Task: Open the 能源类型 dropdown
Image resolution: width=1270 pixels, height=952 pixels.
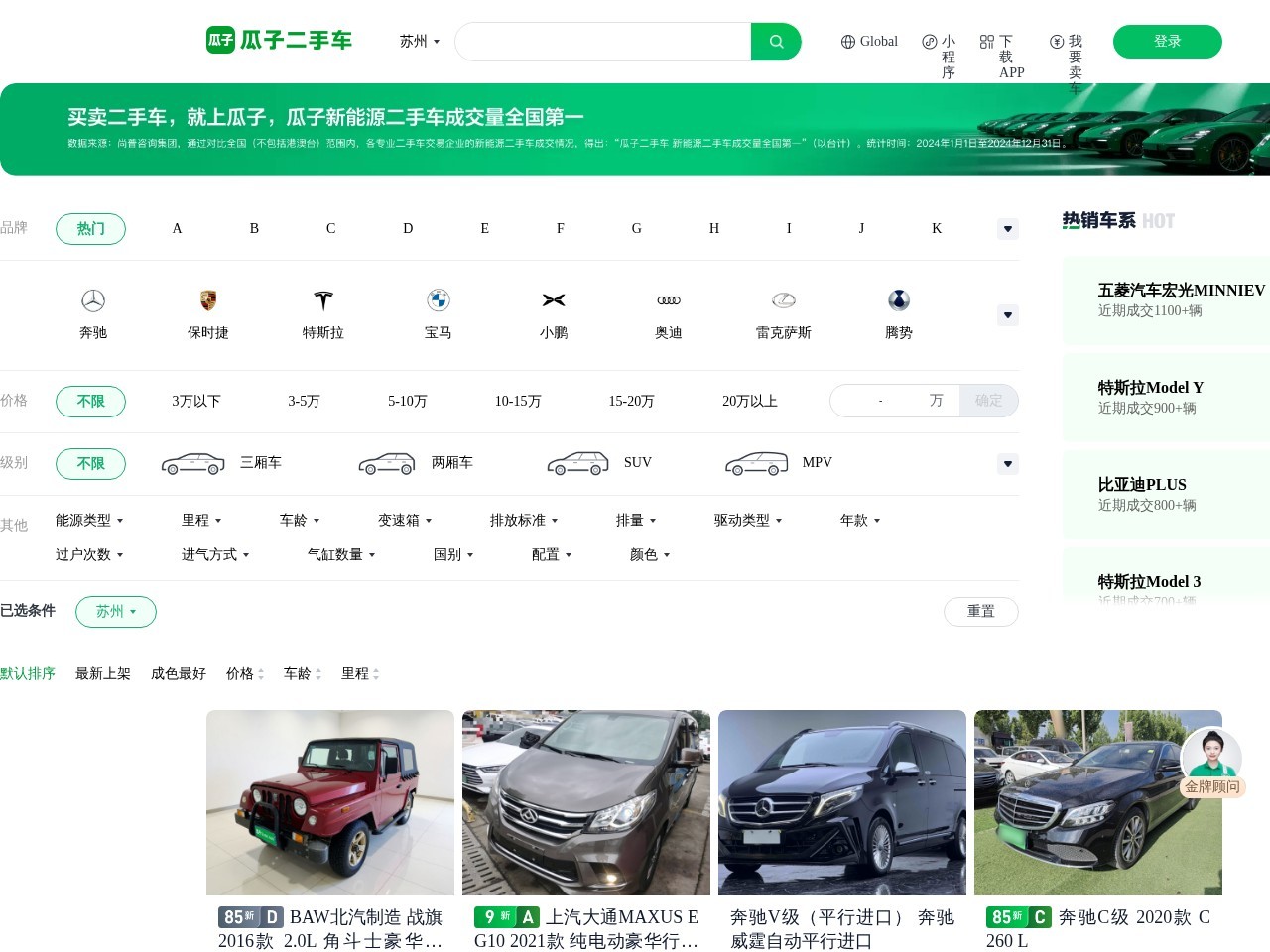Action: (x=89, y=521)
